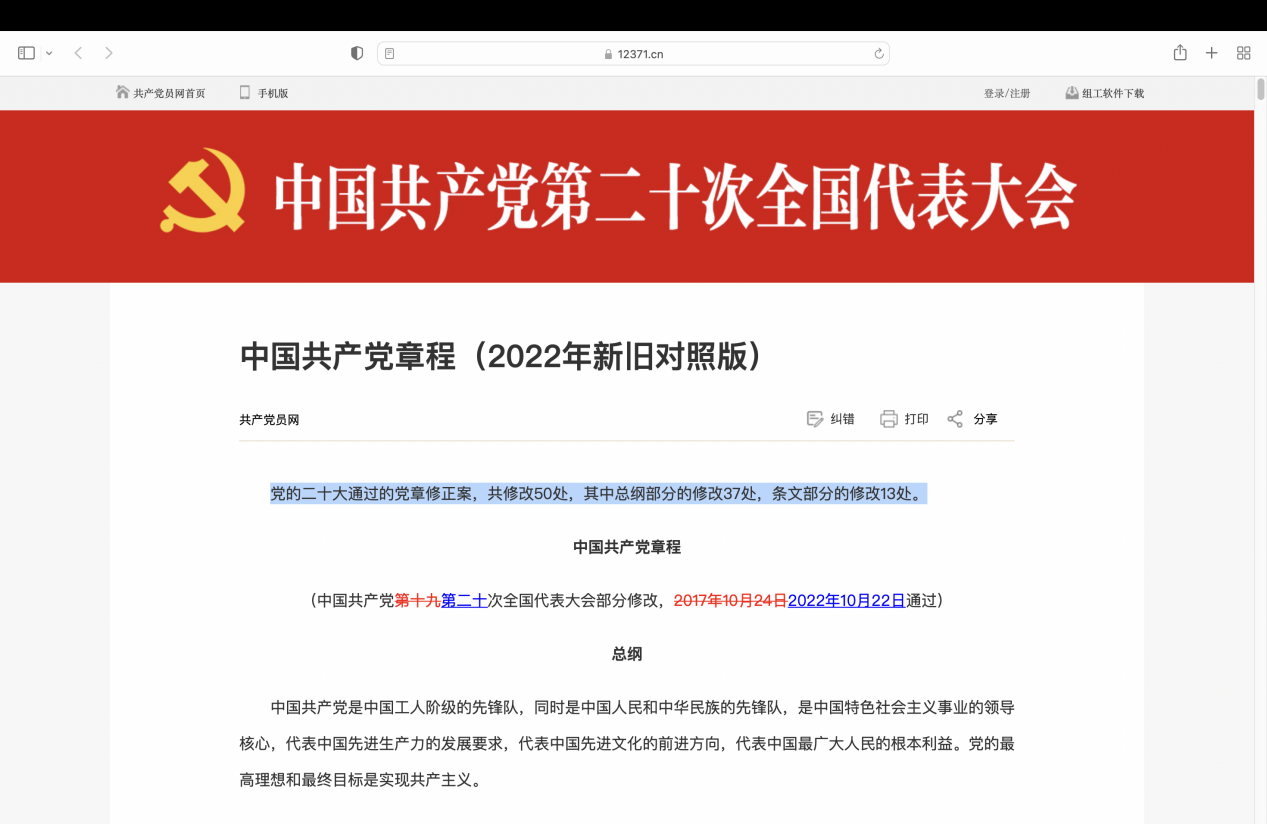This screenshot has width=1267, height=824.
Task: Switch to 手机版 mobile version
Action: click(264, 93)
